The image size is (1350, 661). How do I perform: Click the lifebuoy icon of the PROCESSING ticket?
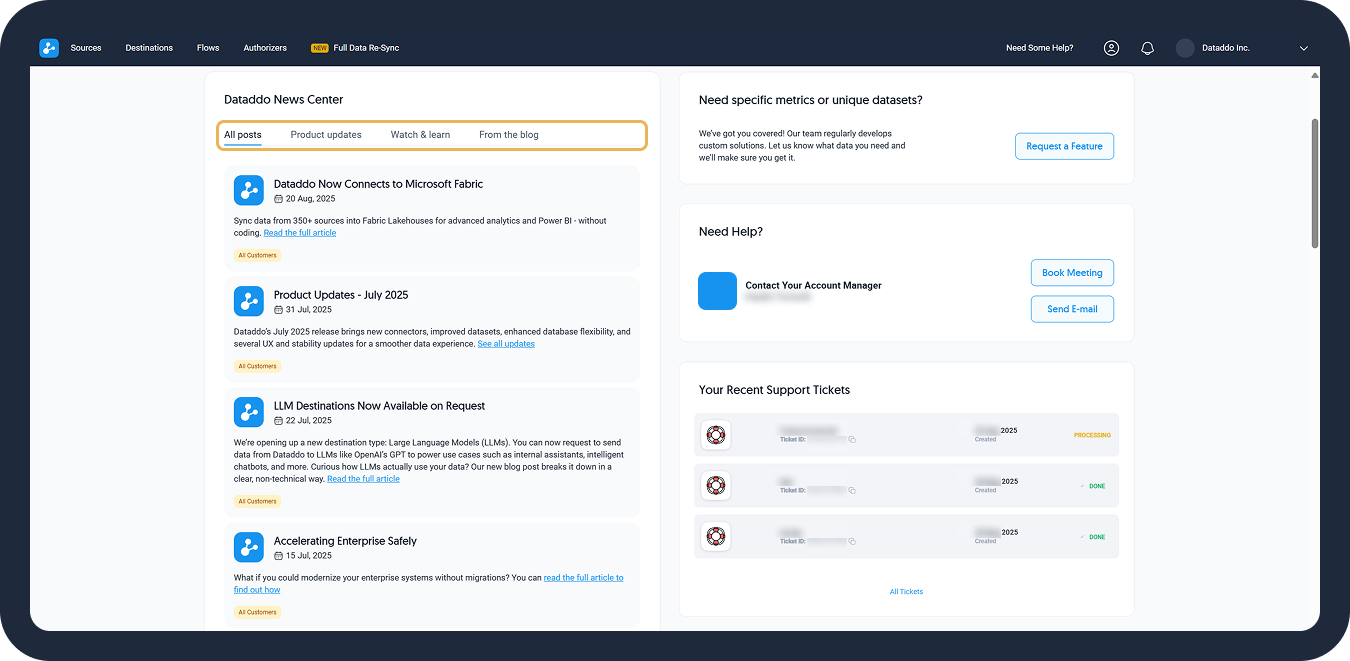coord(715,435)
